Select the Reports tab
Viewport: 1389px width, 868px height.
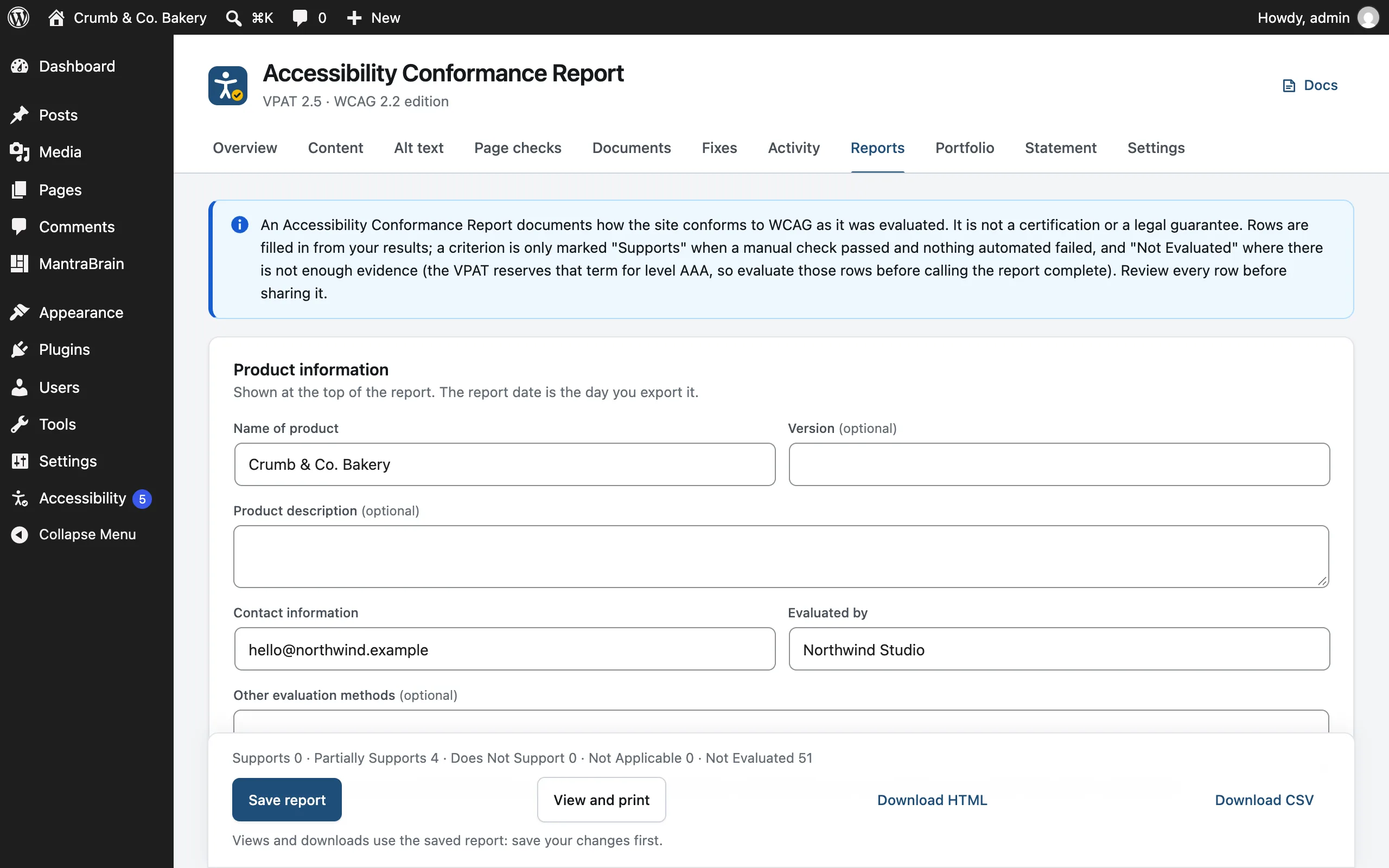[877, 148]
